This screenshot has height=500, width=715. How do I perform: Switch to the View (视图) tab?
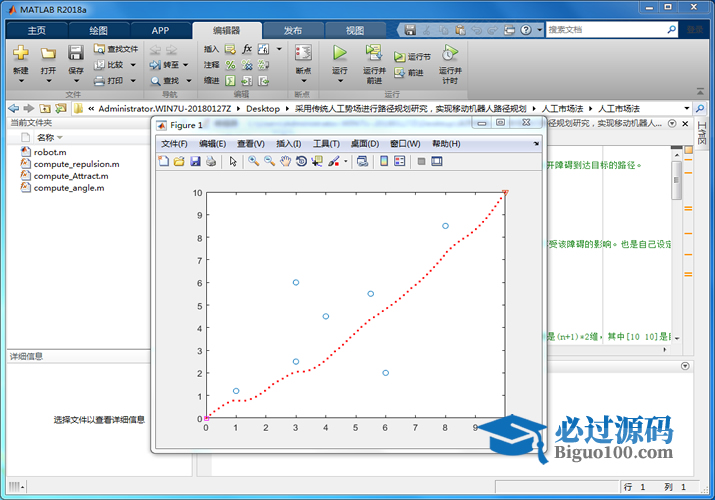point(355,31)
